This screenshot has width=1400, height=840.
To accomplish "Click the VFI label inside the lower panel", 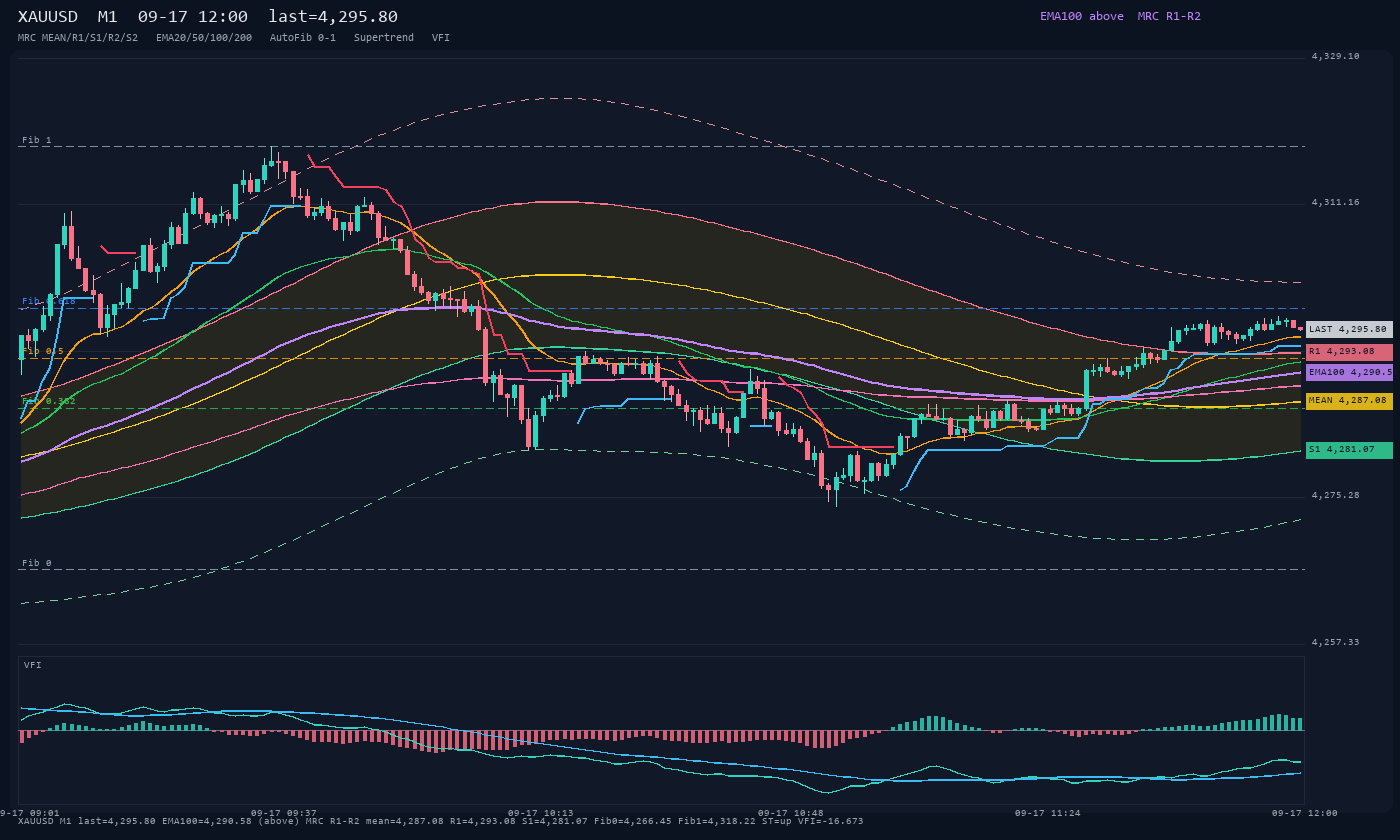I will (33, 665).
